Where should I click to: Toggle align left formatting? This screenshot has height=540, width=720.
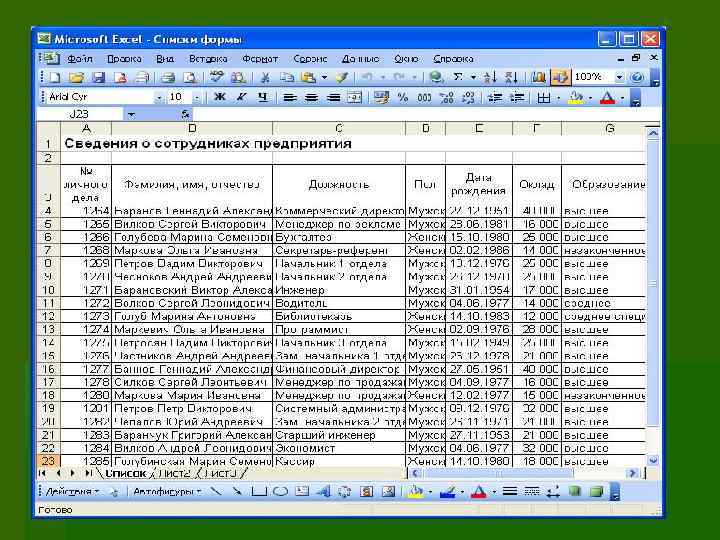(x=289, y=98)
